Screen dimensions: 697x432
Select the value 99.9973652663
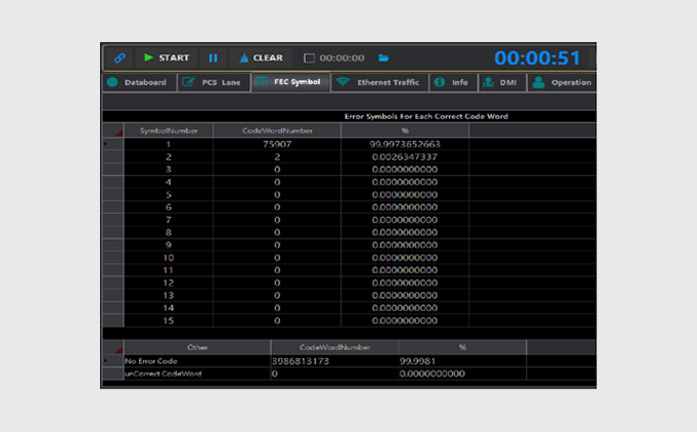(x=405, y=144)
